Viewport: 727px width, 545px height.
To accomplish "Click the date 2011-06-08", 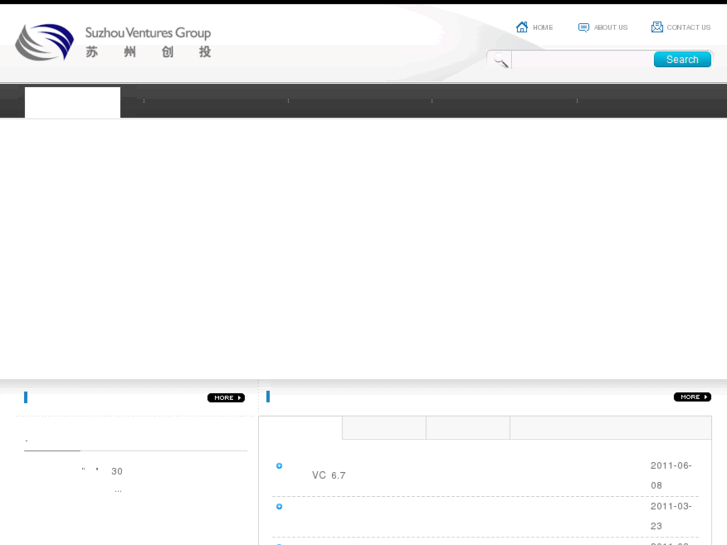I will pos(670,475).
